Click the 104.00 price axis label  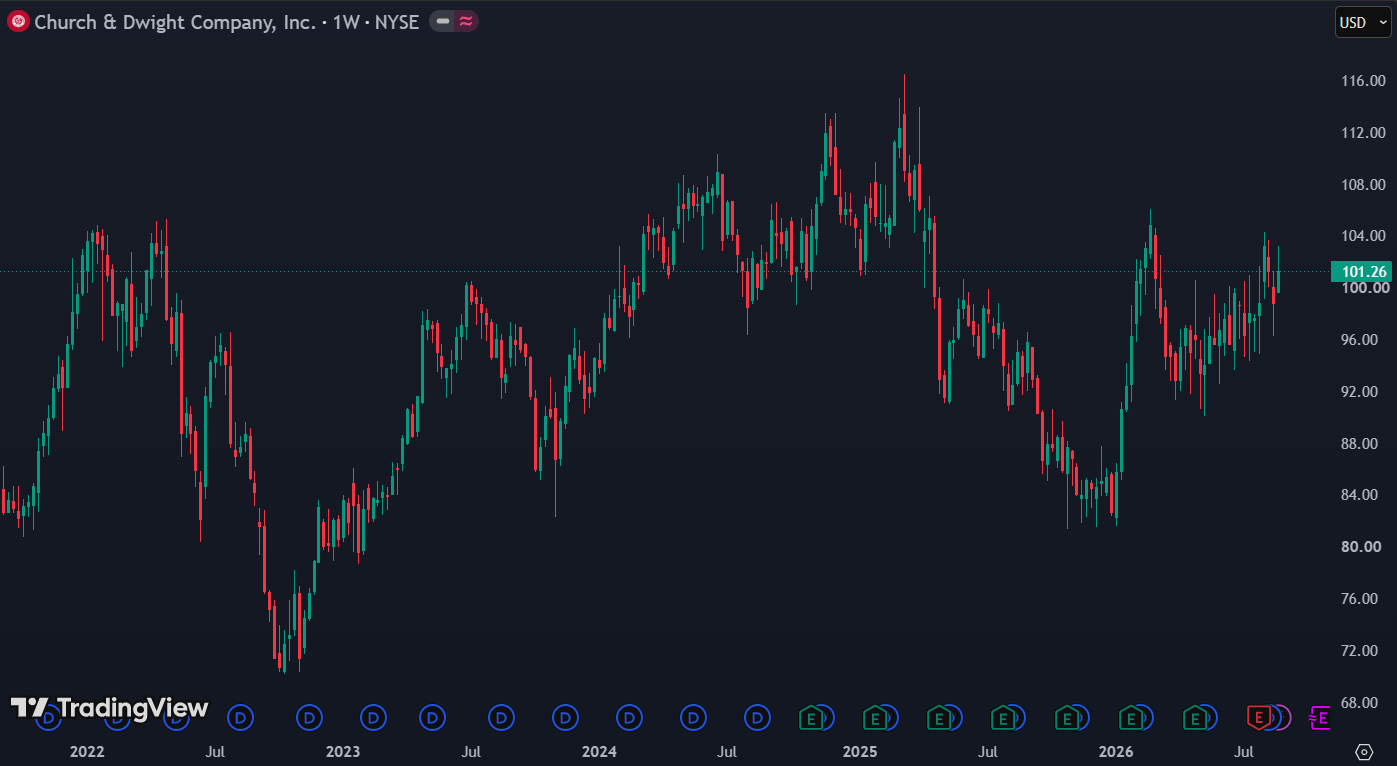pos(1363,236)
